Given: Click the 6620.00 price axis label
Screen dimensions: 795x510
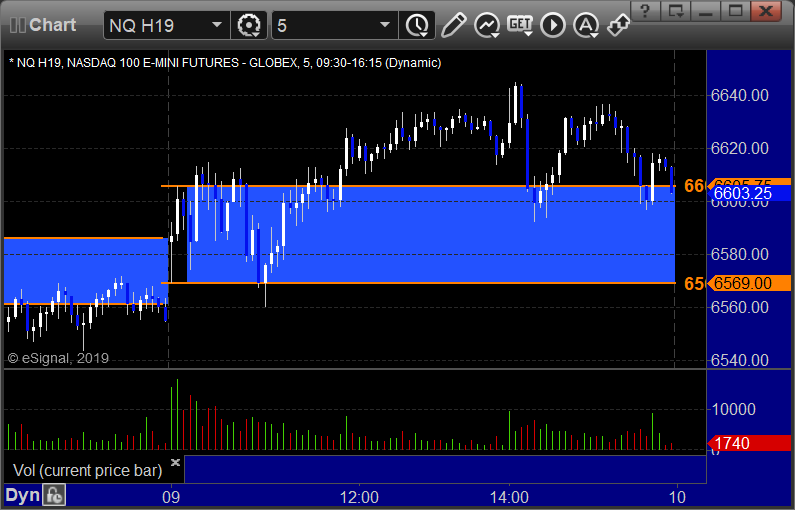Looking at the screenshot, I should (x=740, y=148).
